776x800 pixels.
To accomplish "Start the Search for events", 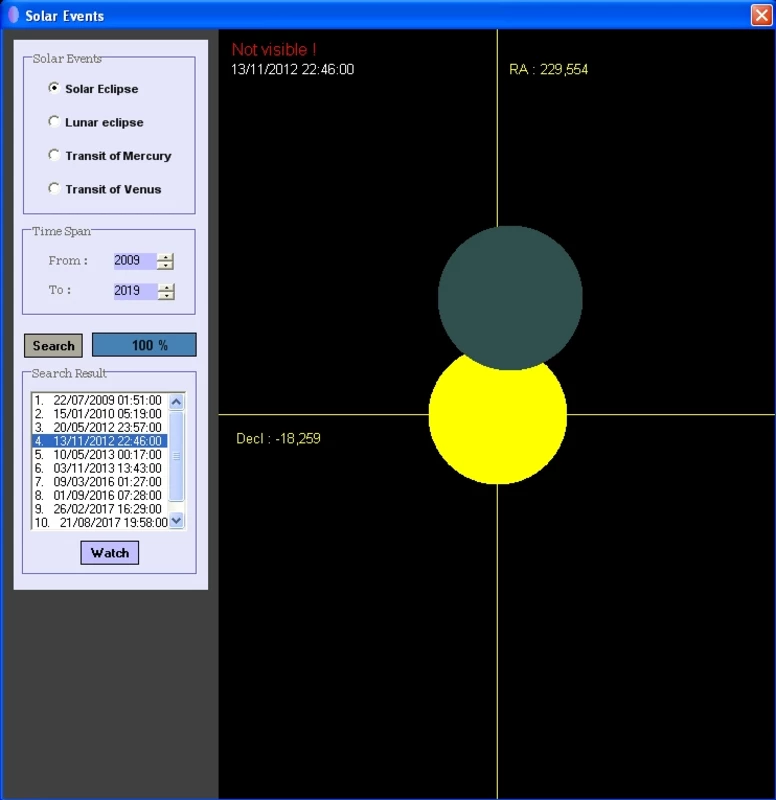I will pyautogui.click(x=53, y=345).
